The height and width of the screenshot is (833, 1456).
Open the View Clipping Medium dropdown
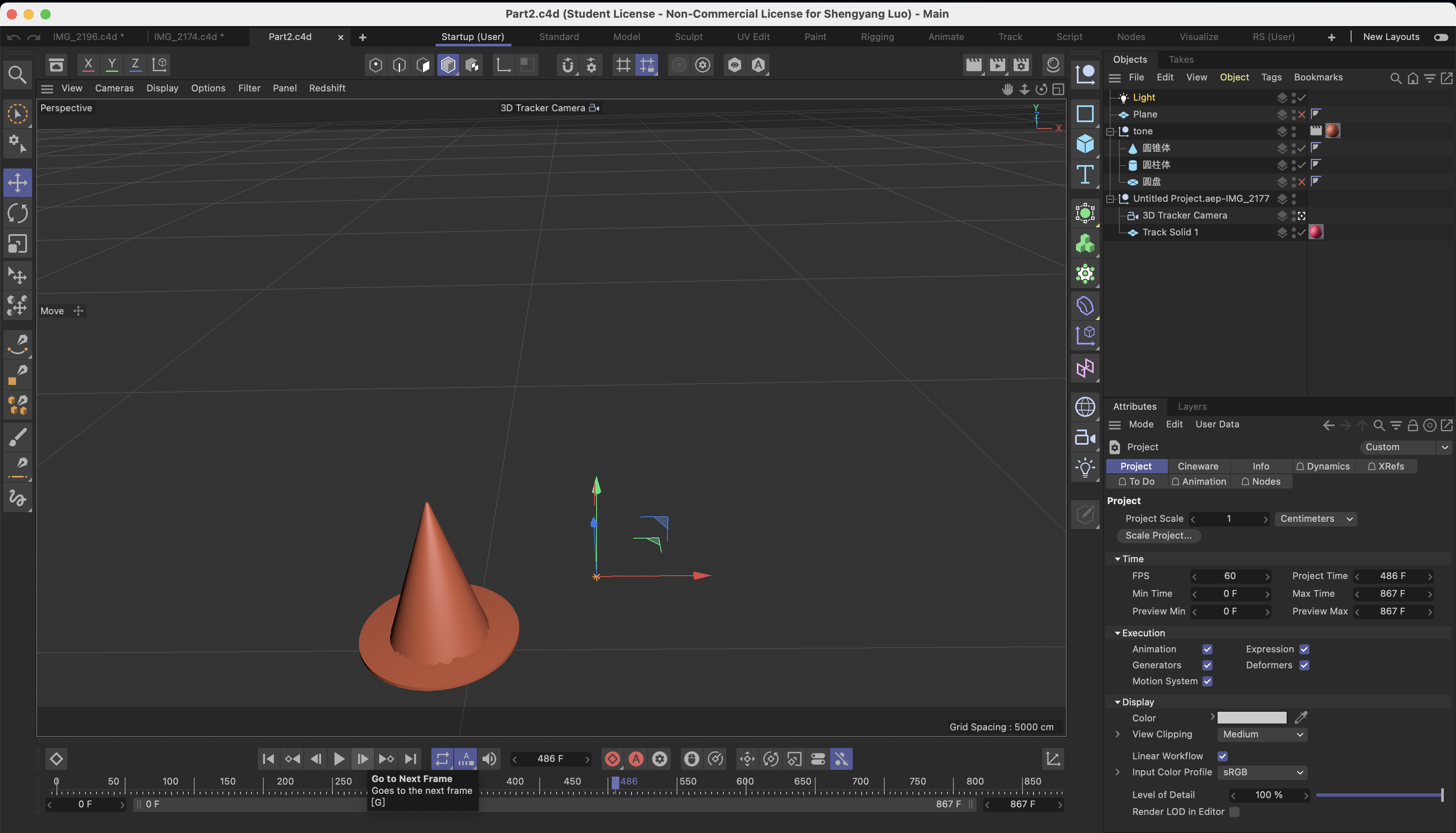1262,734
